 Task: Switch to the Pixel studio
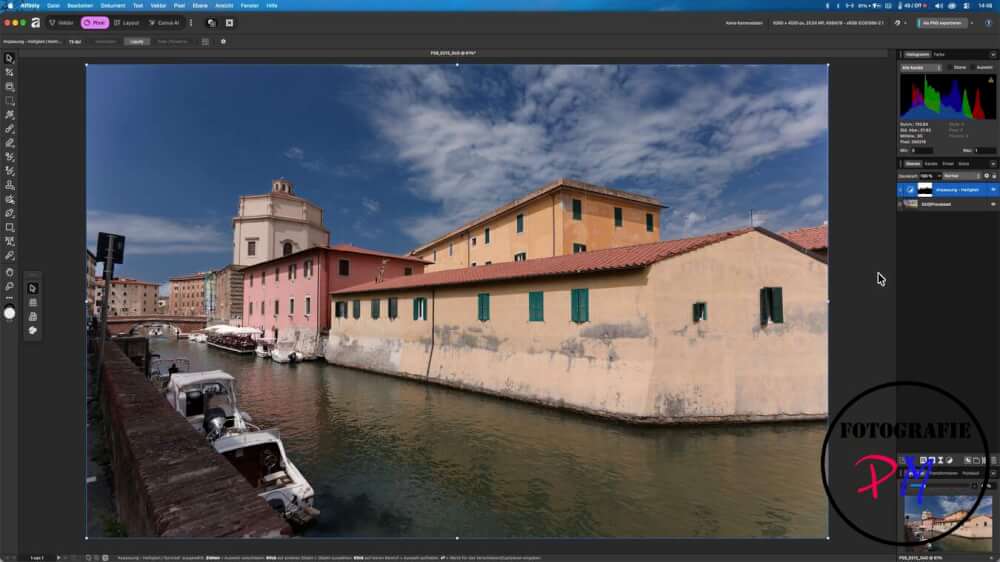94,23
